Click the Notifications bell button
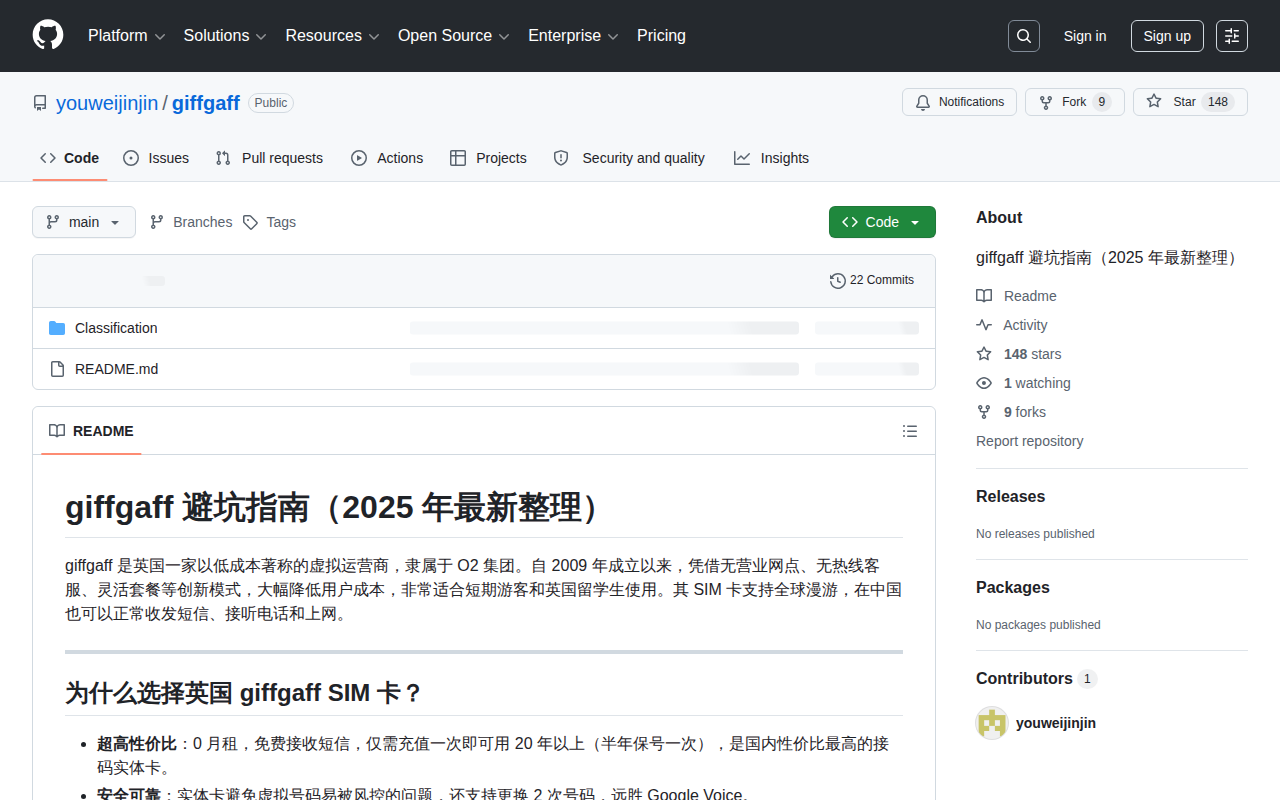The height and width of the screenshot is (800, 1280). tap(959, 102)
